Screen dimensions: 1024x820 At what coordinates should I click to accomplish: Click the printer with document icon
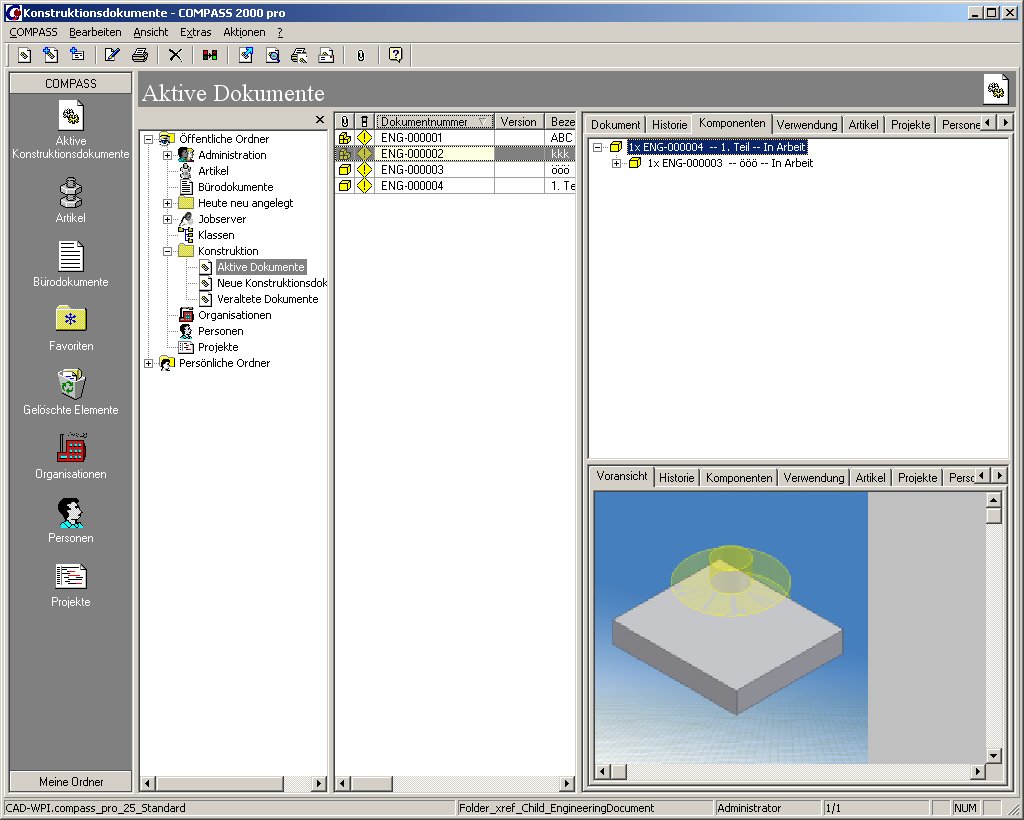299,55
